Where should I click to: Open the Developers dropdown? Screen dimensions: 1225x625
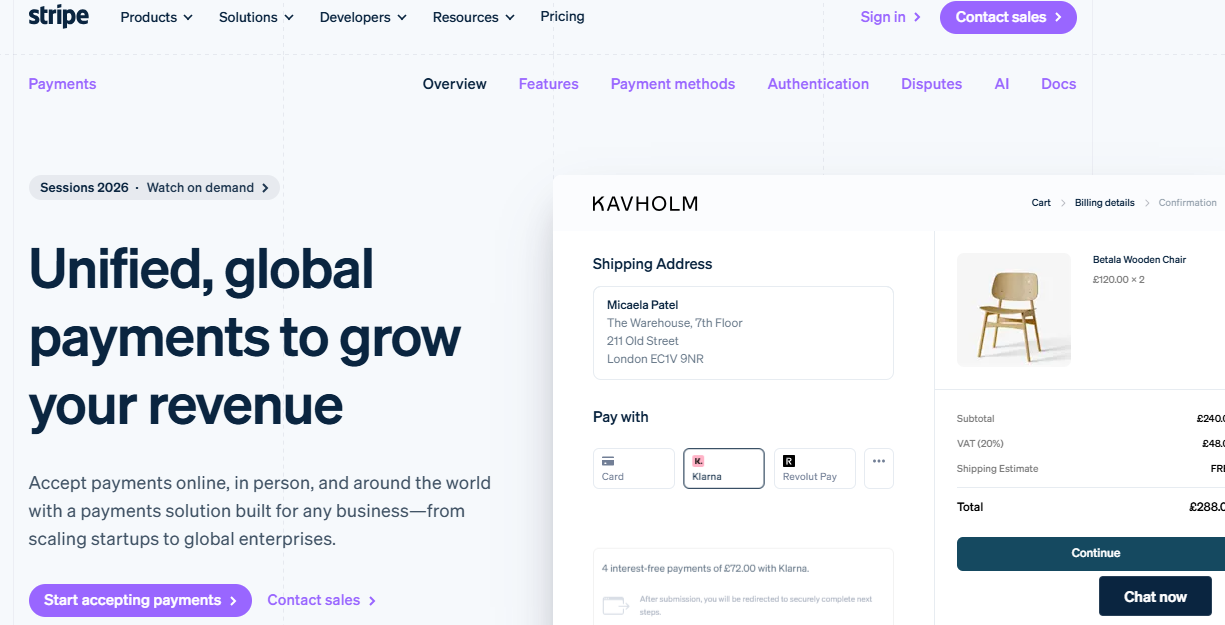pyautogui.click(x=364, y=17)
